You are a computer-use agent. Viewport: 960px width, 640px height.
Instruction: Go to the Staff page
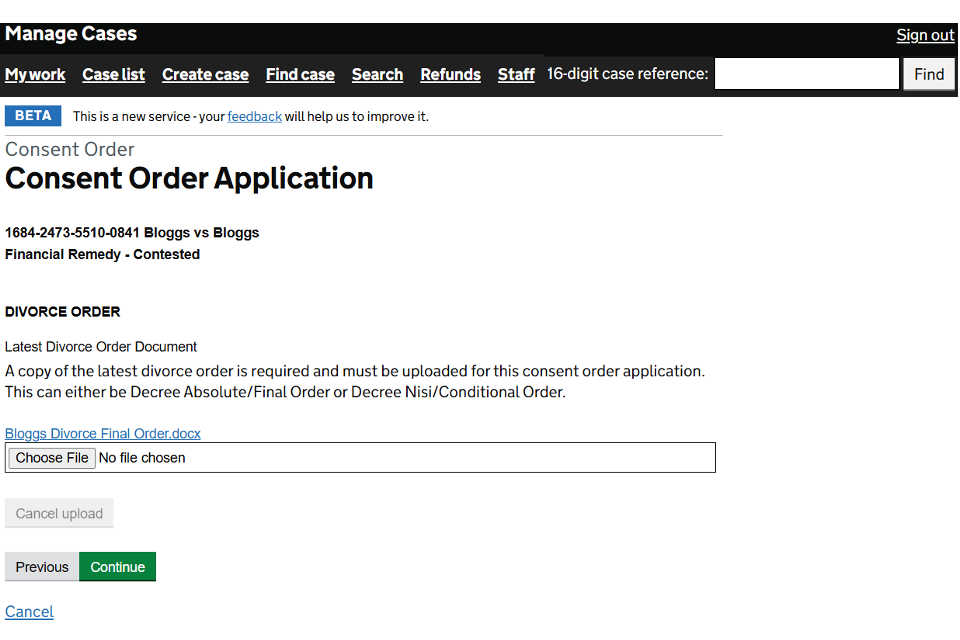click(x=516, y=75)
